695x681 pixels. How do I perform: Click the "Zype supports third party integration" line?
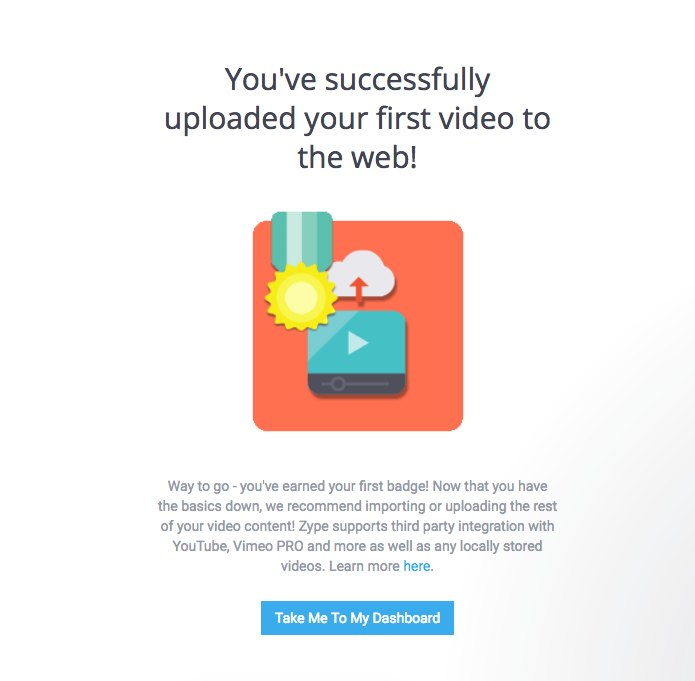[357, 526]
